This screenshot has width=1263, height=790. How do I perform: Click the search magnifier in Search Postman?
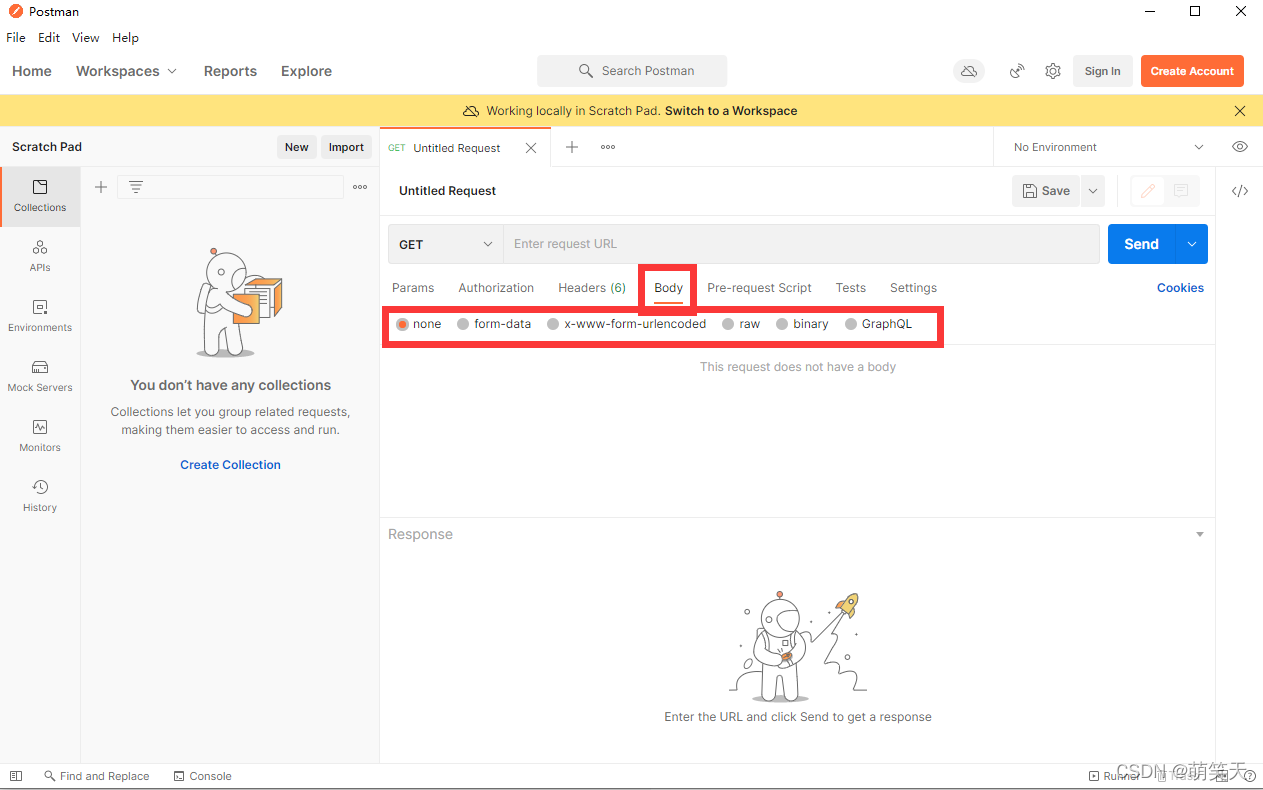(x=586, y=71)
